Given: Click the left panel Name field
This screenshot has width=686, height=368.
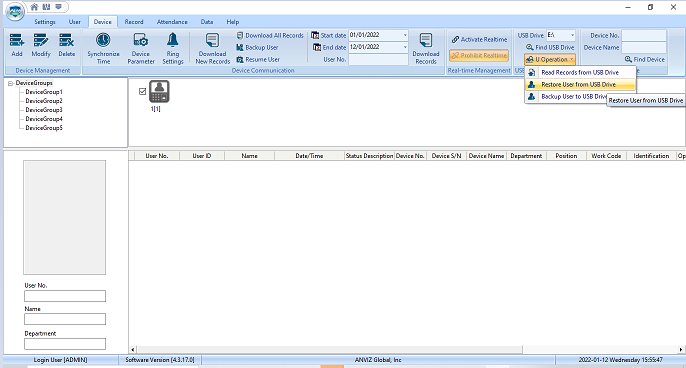Looking at the screenshot, I should 65,319.
